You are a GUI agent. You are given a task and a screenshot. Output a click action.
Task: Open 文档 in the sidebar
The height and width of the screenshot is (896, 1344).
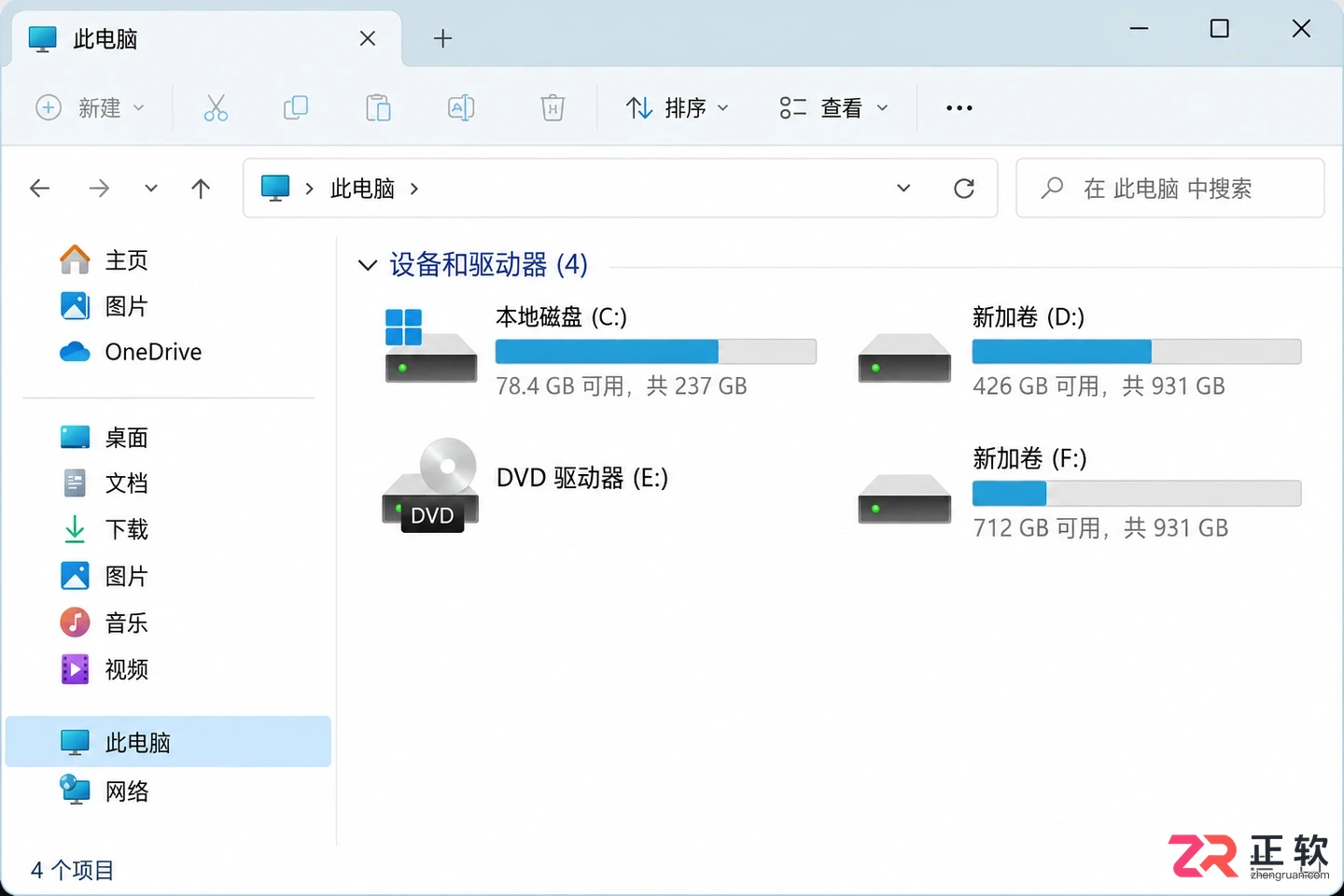pyautogui.click(x=104, y=483)
